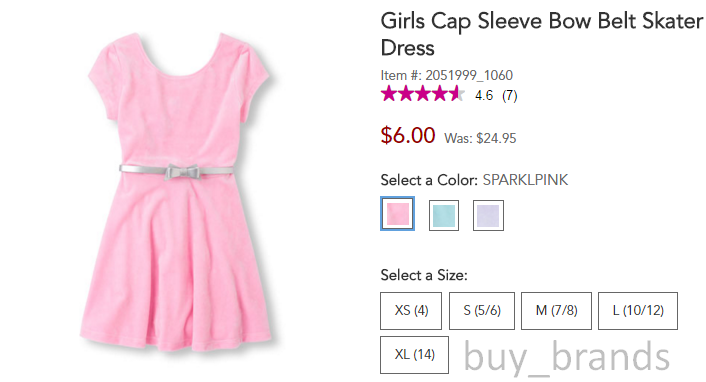This screenshot has height=382, width=706.
Task: Select size S (5/6)
Action: point(482,311)
